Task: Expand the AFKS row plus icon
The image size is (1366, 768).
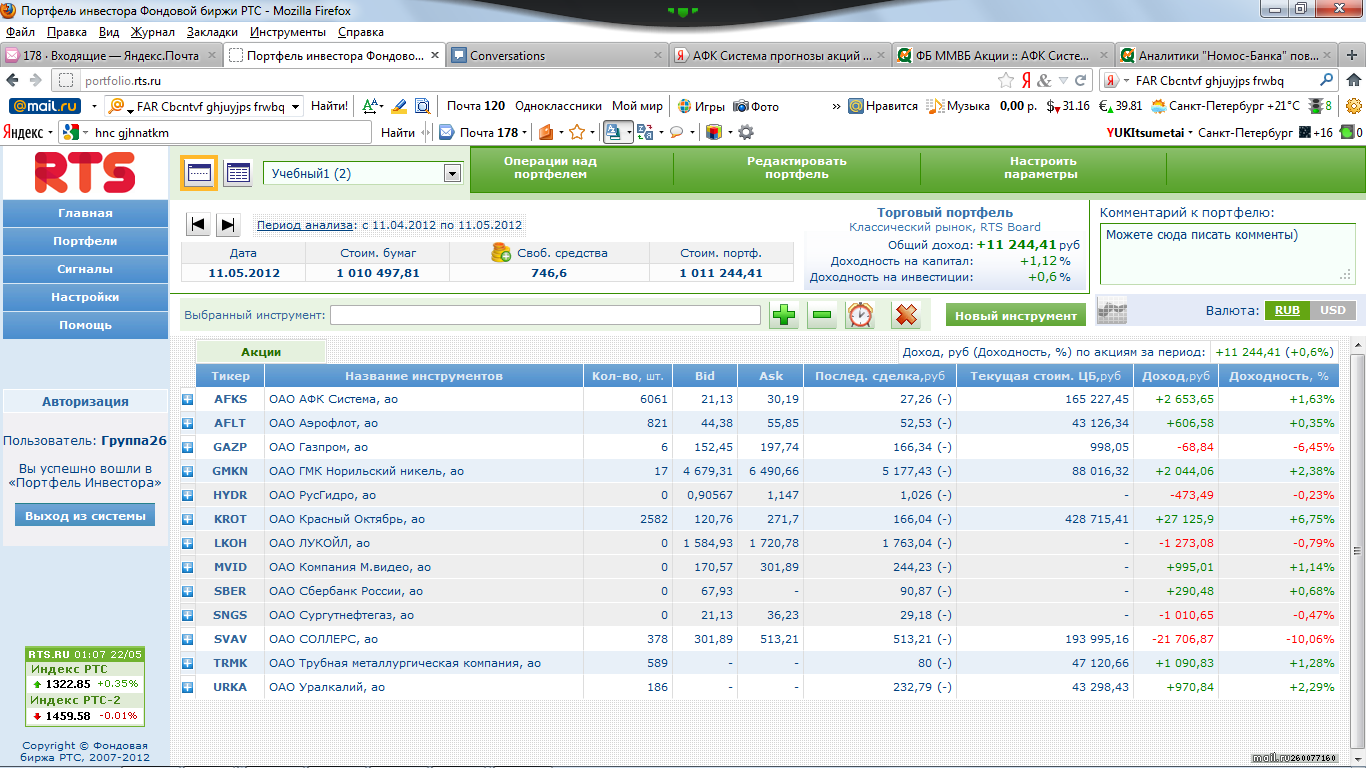Action: [x=187, y=399]
